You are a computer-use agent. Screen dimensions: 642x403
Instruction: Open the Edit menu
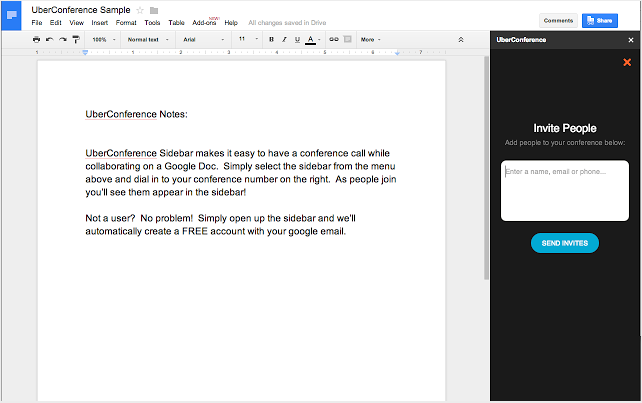pyautogui.click(x=56, y=23)
